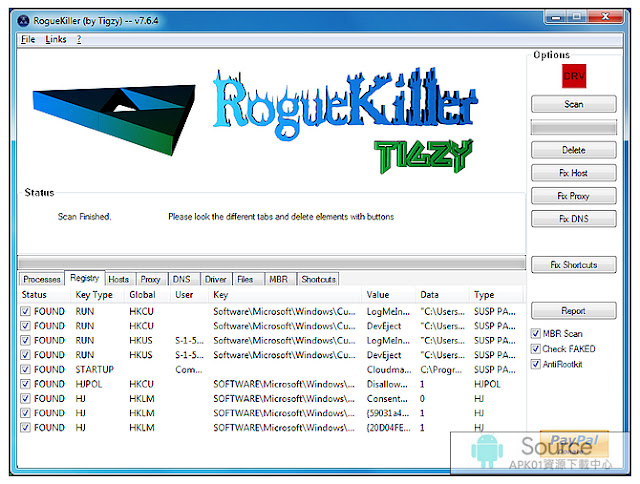Select the STARTUP key type cell
The width and height of the screenshot is (640, 484).
point(95,370)
